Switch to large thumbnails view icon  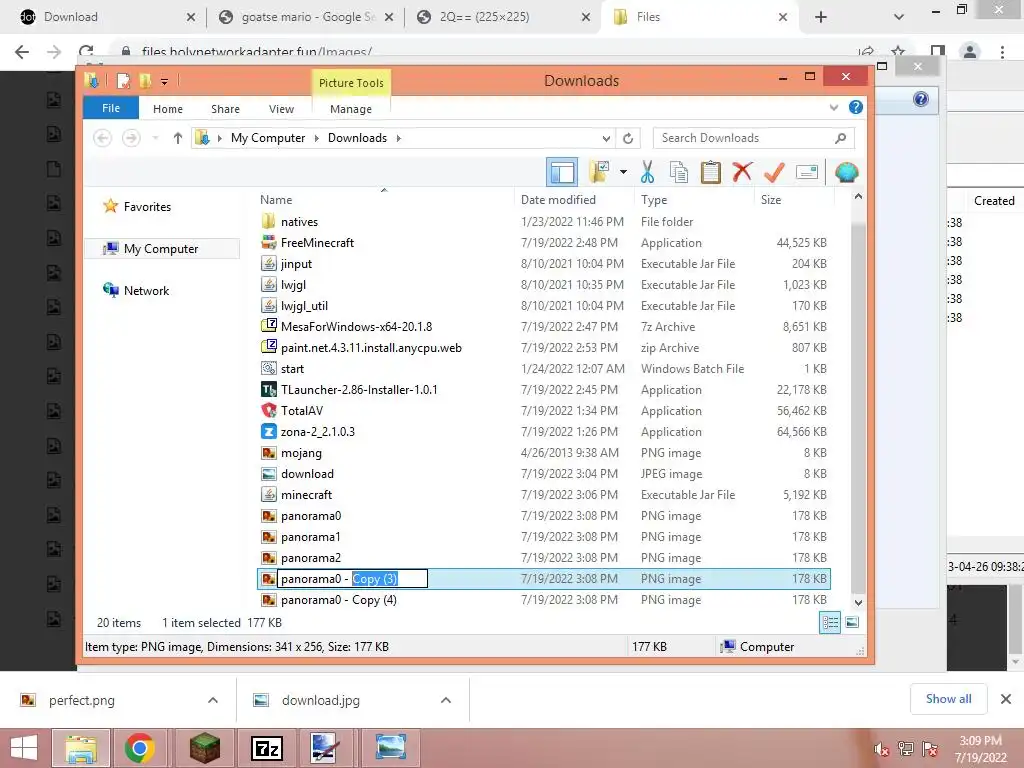pos(852,622)
